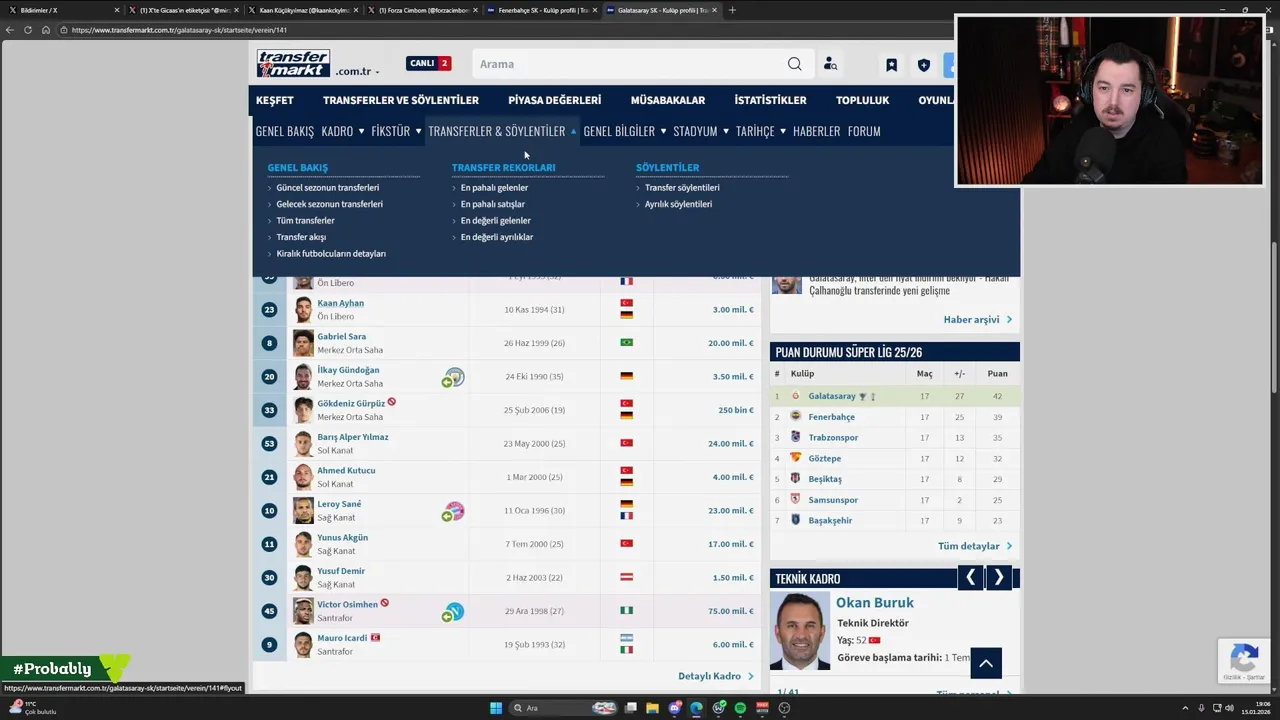Click the shield icon in header
Screen dimensions: 1280x720
[x=924, y=65]
